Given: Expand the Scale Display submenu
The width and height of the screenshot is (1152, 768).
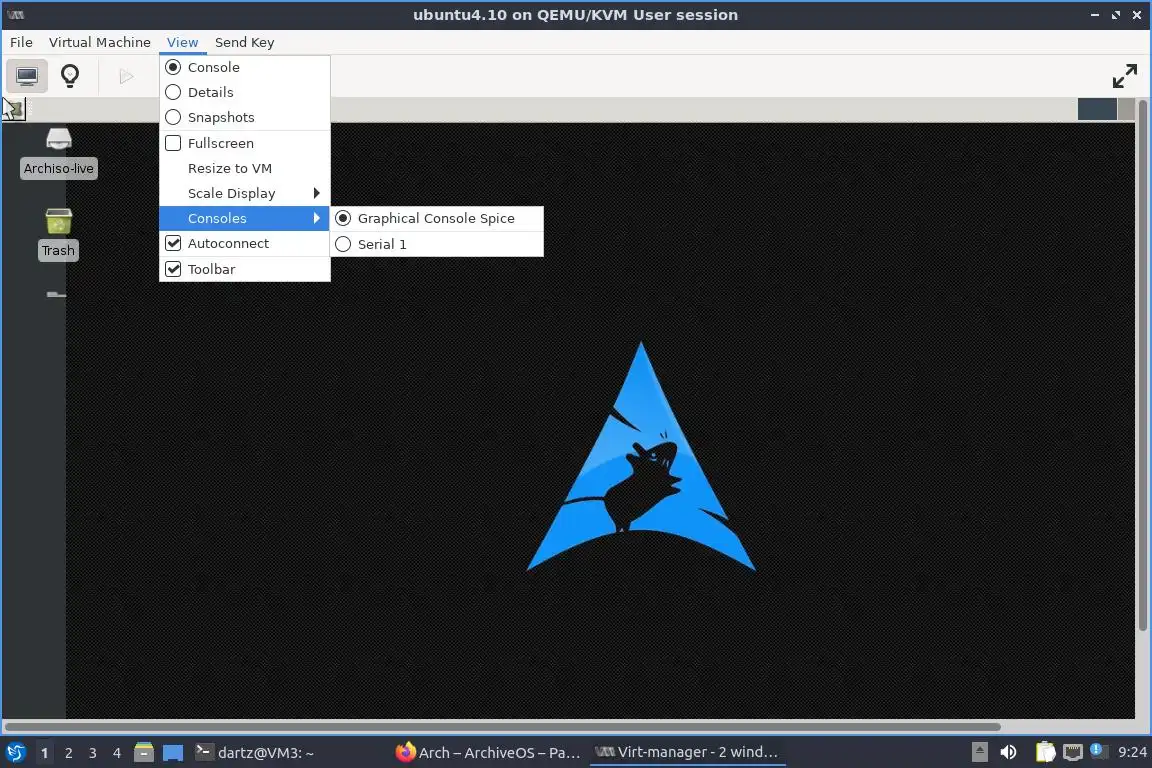Looking at the screenshot, I should tap(245, 193).
